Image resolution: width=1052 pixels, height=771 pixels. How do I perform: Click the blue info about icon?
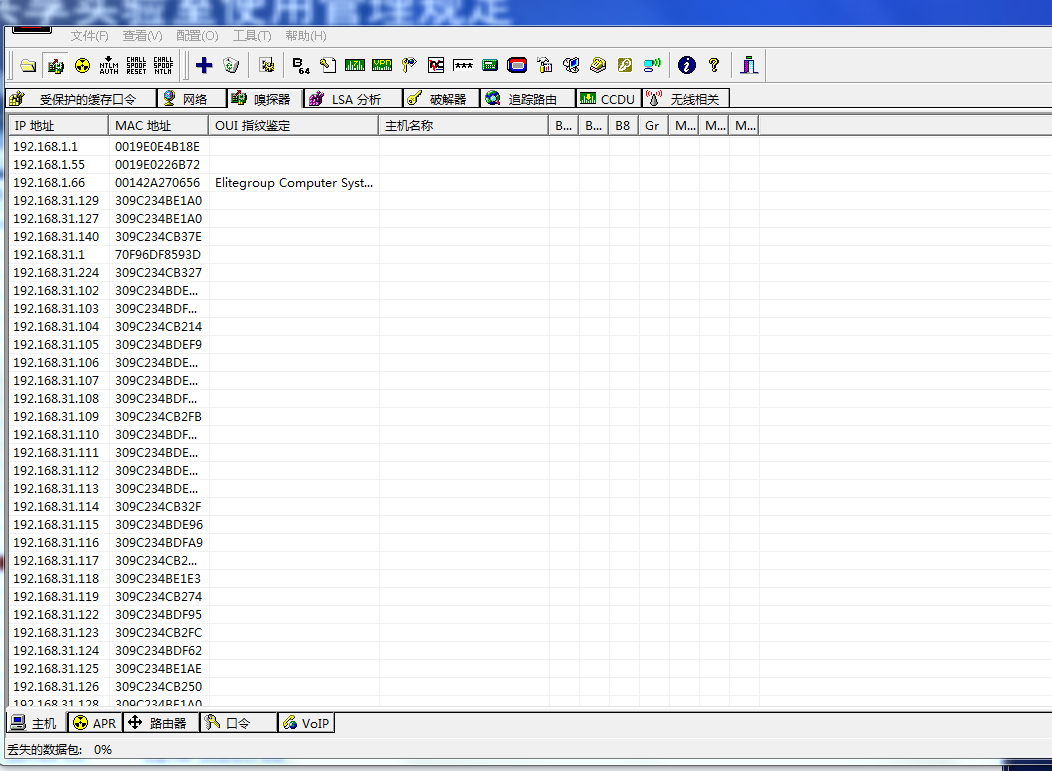686,66
